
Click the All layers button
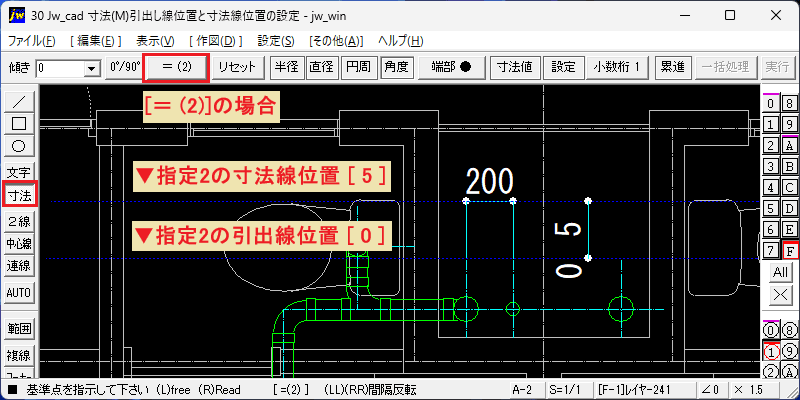(x=780, y=272)
